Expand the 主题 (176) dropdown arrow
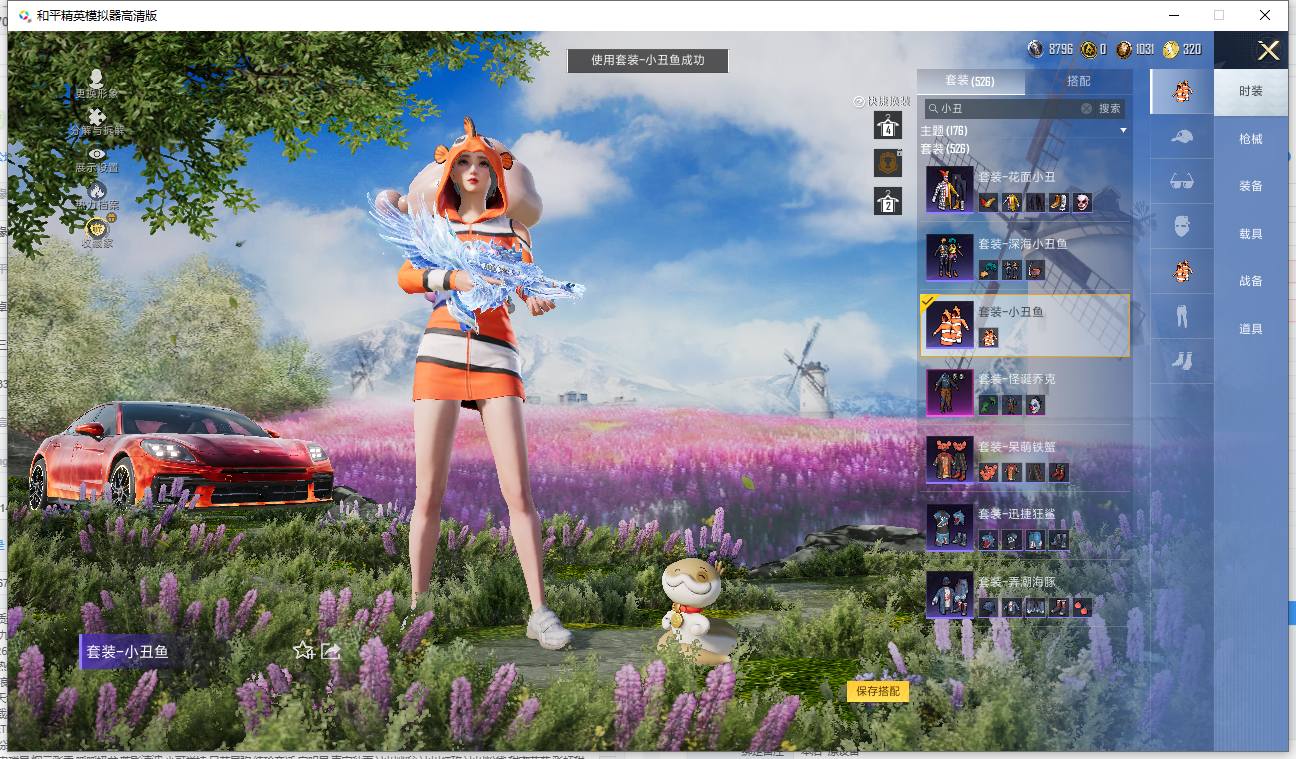This screenshot has width=1296, height=759. point(1123,131)
